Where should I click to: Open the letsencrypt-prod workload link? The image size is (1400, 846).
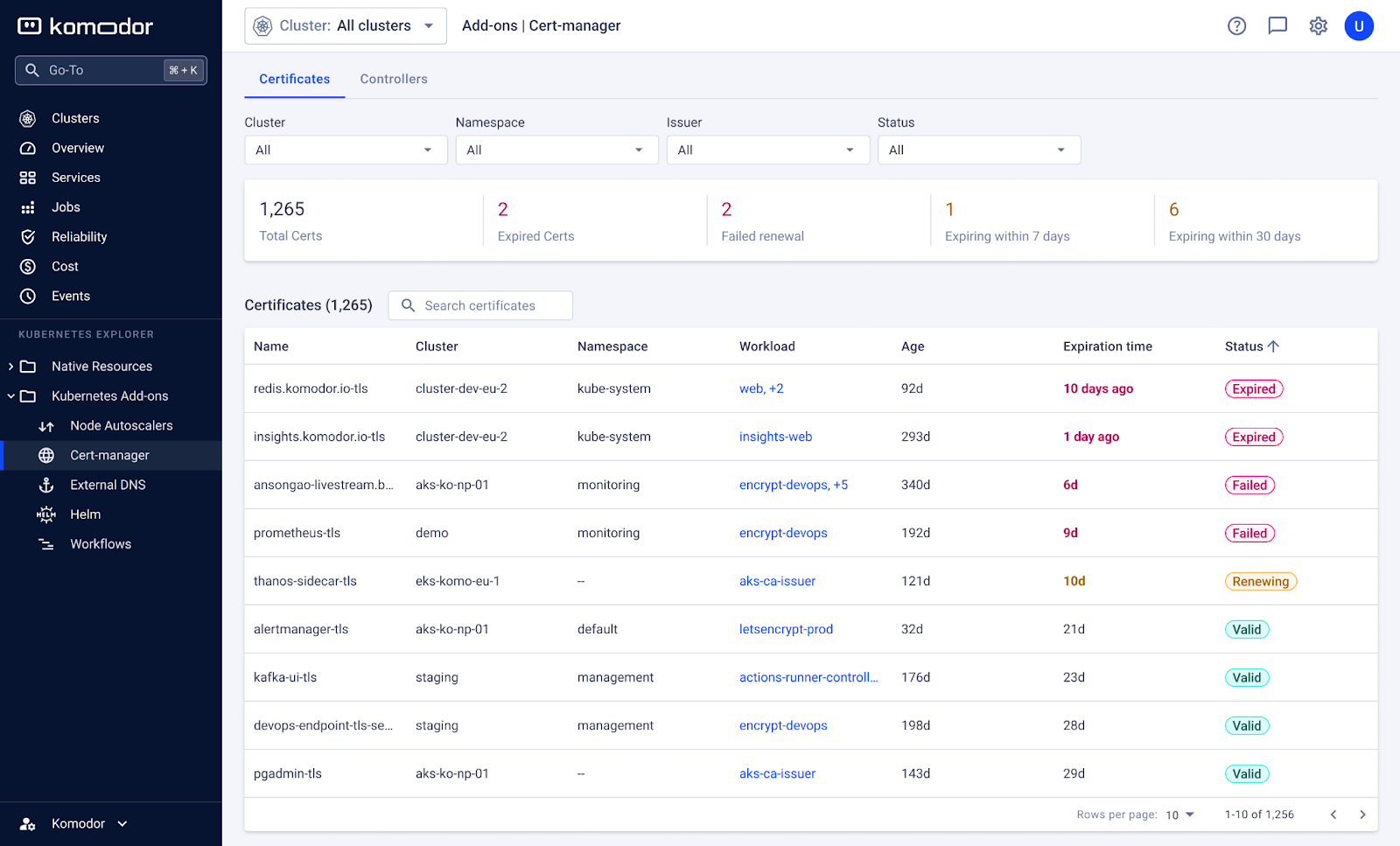(786, 629)
